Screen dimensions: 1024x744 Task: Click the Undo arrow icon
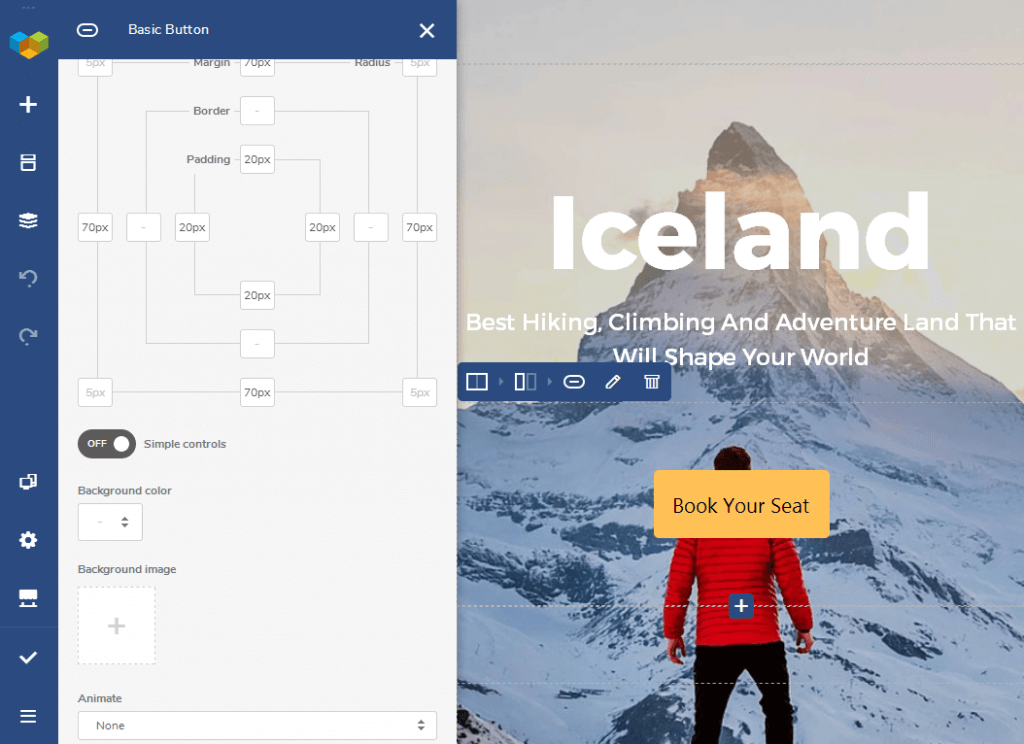click(x=28, y=278)
